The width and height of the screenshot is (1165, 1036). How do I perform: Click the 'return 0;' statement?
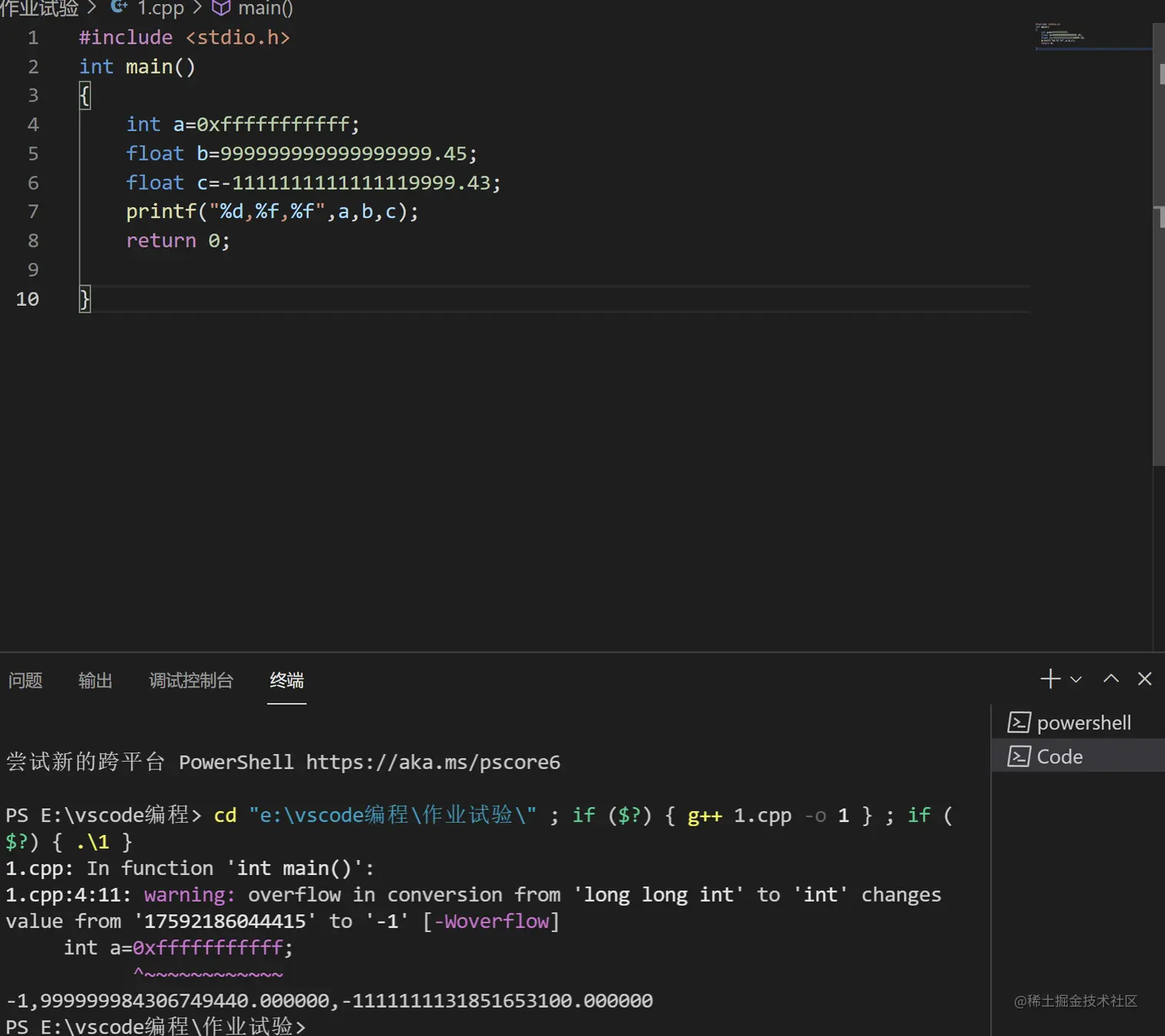(x=178, y=240)
